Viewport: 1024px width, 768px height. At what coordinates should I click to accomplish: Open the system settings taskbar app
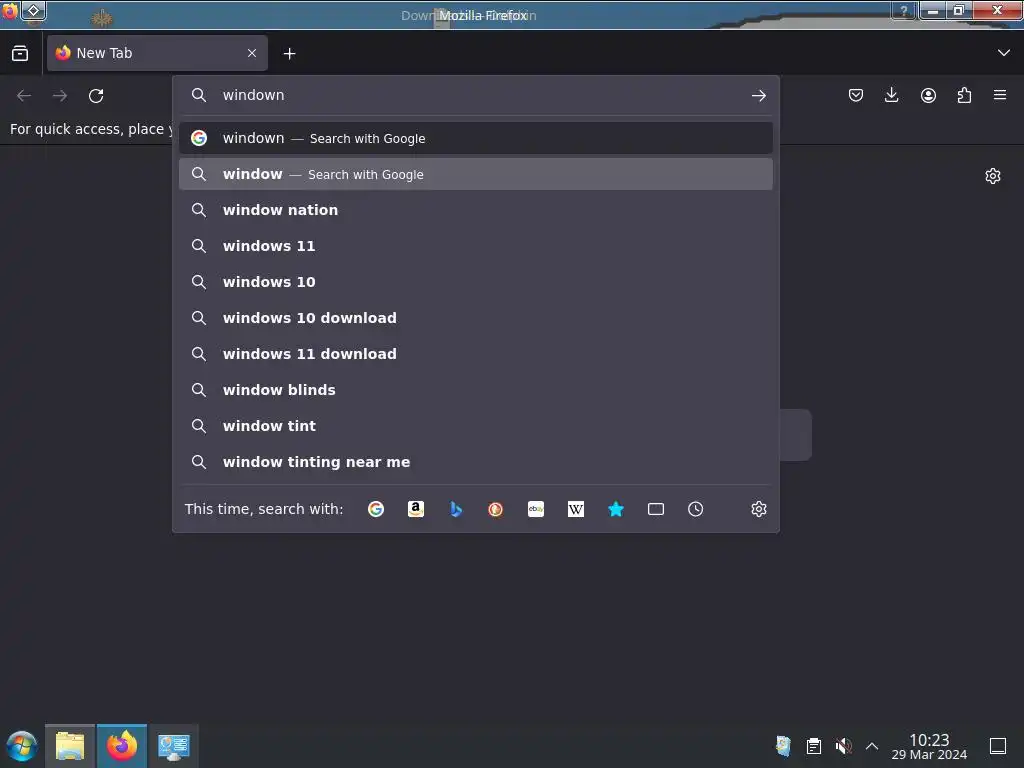coord(174,746)
